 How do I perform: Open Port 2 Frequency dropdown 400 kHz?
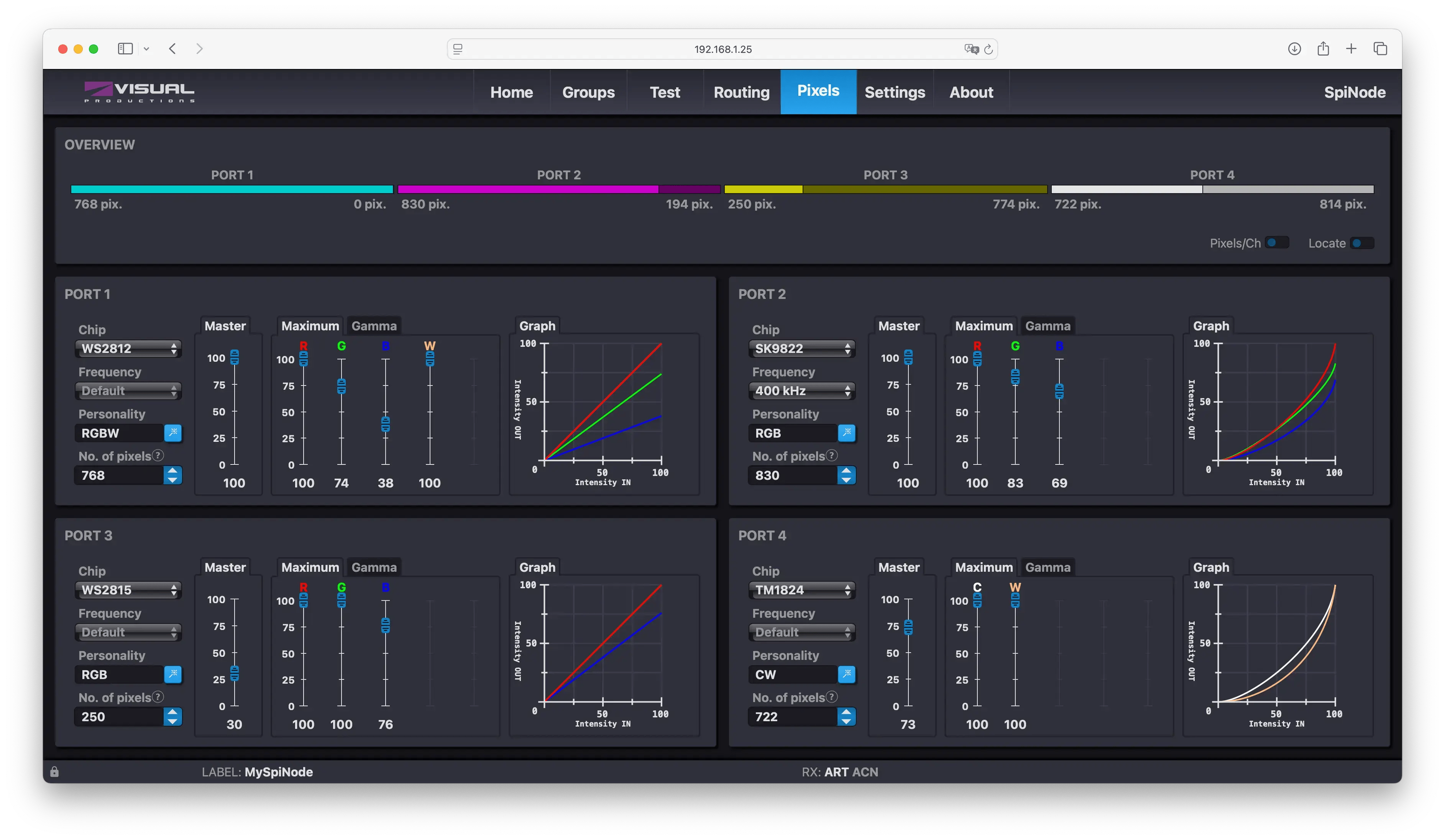801,391
